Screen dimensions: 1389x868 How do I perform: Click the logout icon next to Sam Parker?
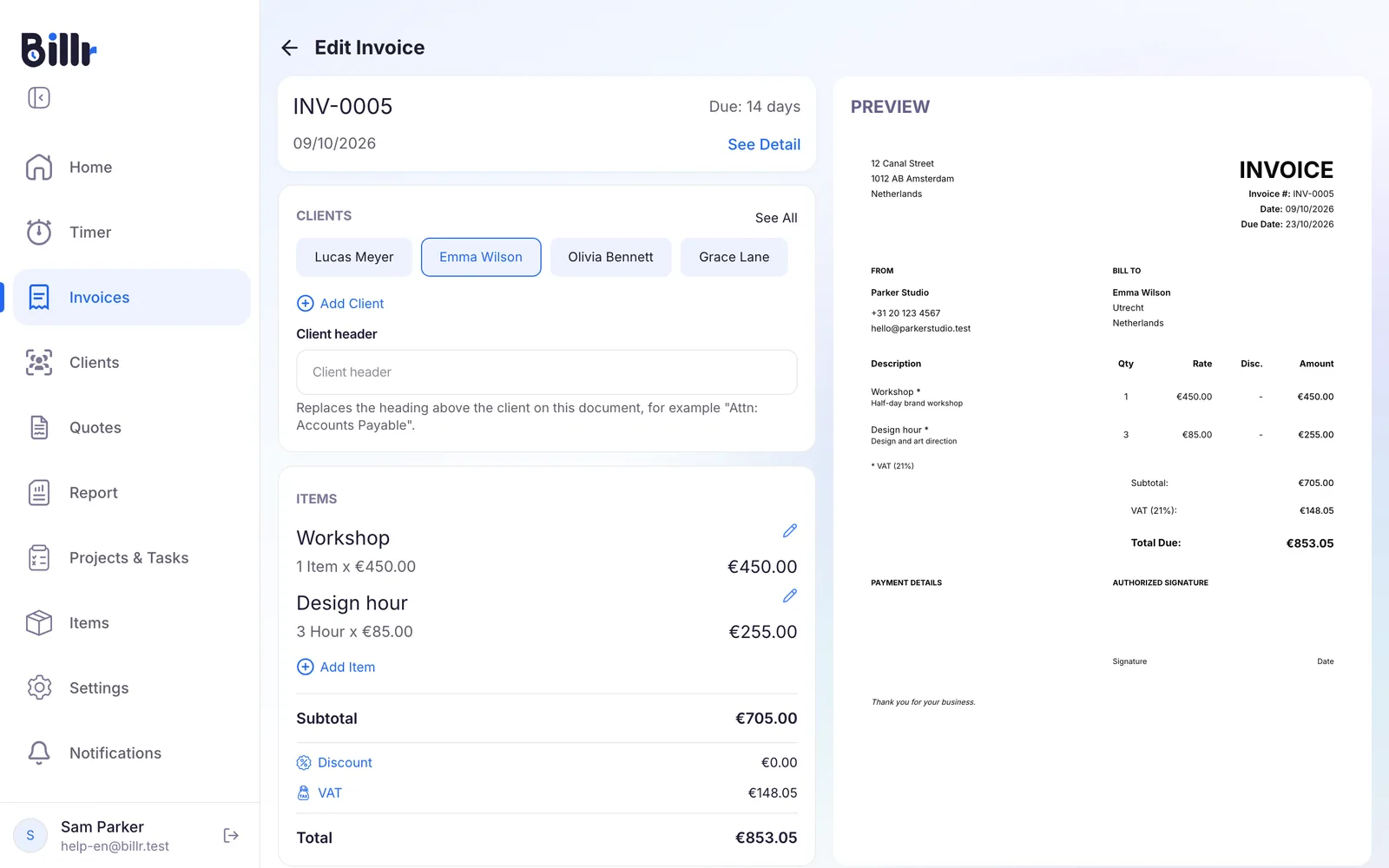coord(231,835)
